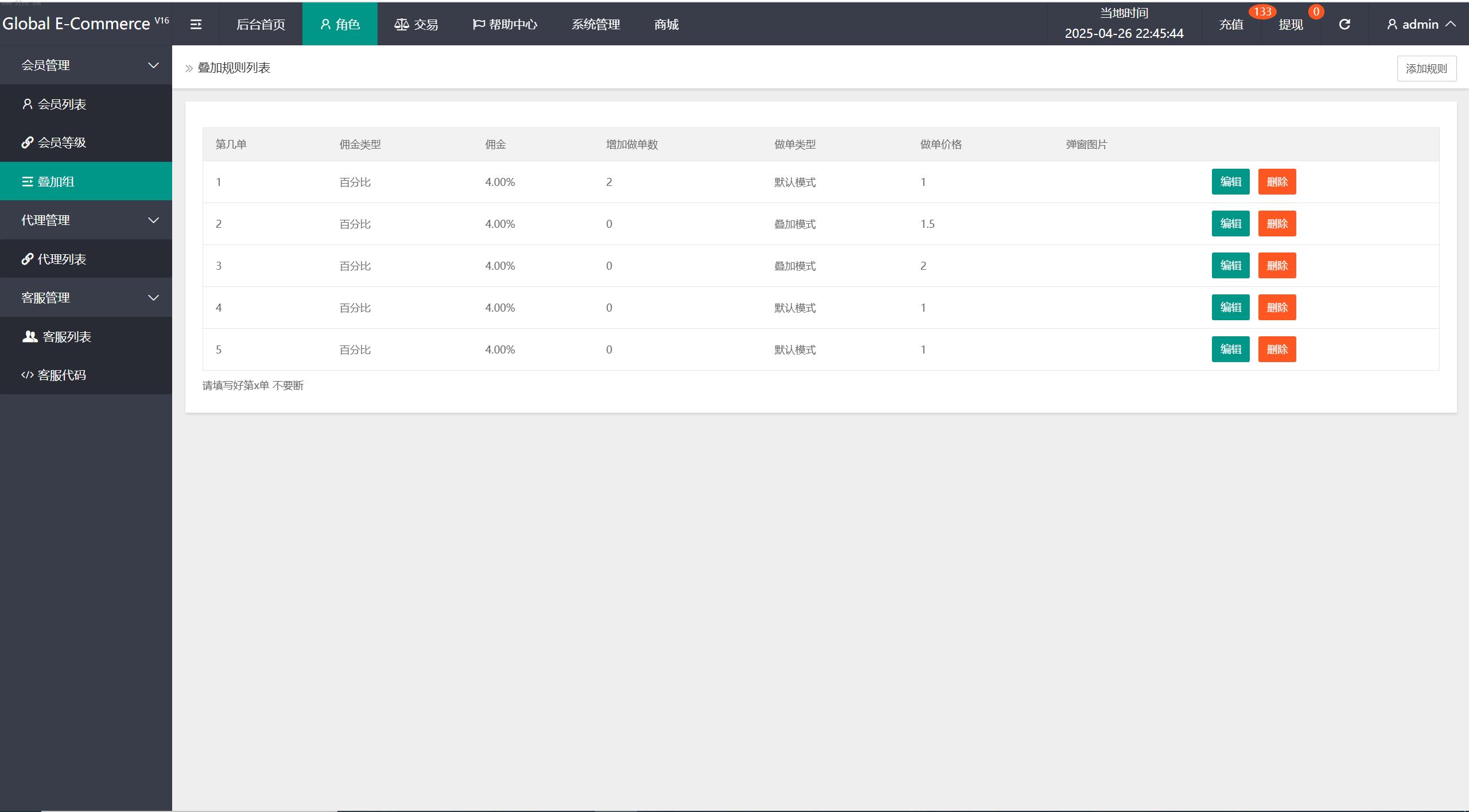
Task: Click the 添加规则 button
Action: 1426,69
